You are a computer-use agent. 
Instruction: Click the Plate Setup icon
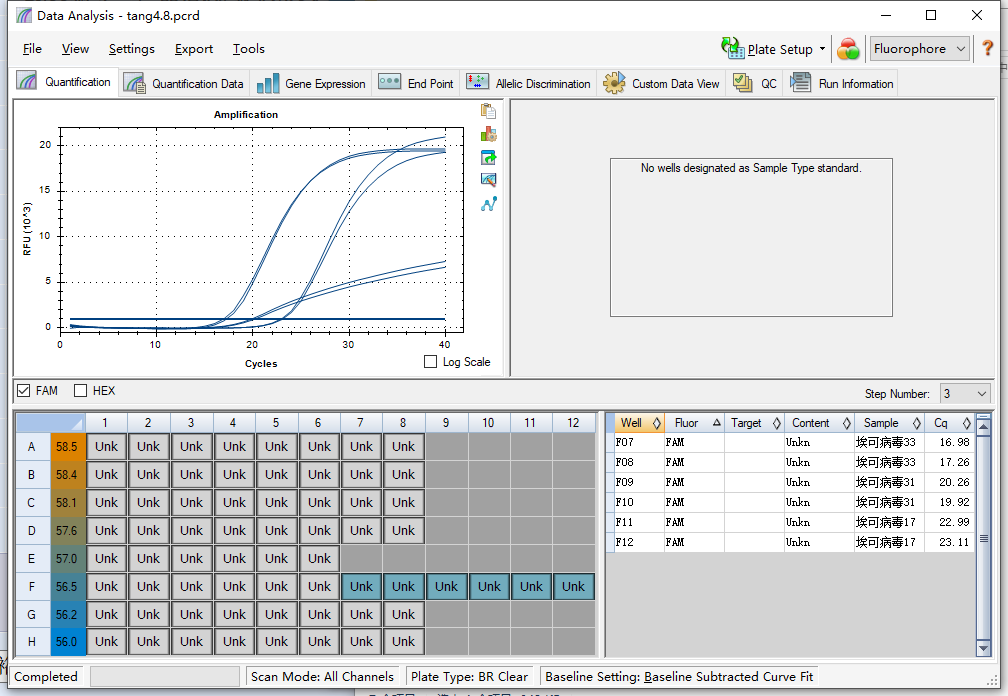click(732, 48)
